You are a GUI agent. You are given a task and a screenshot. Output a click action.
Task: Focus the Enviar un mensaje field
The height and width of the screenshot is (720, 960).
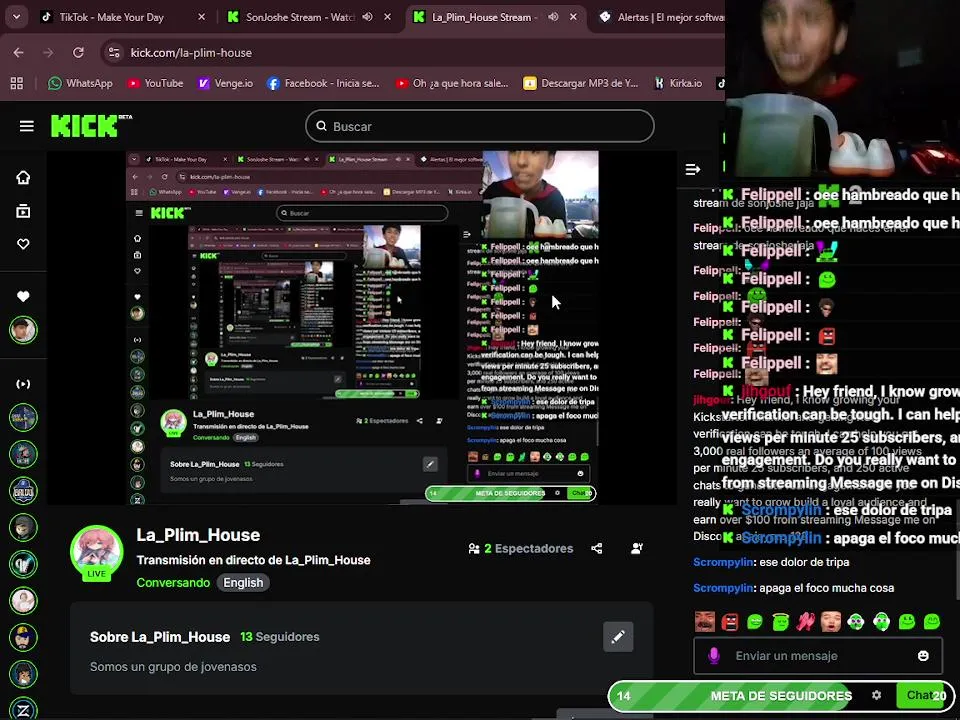[x=818, y=656]
